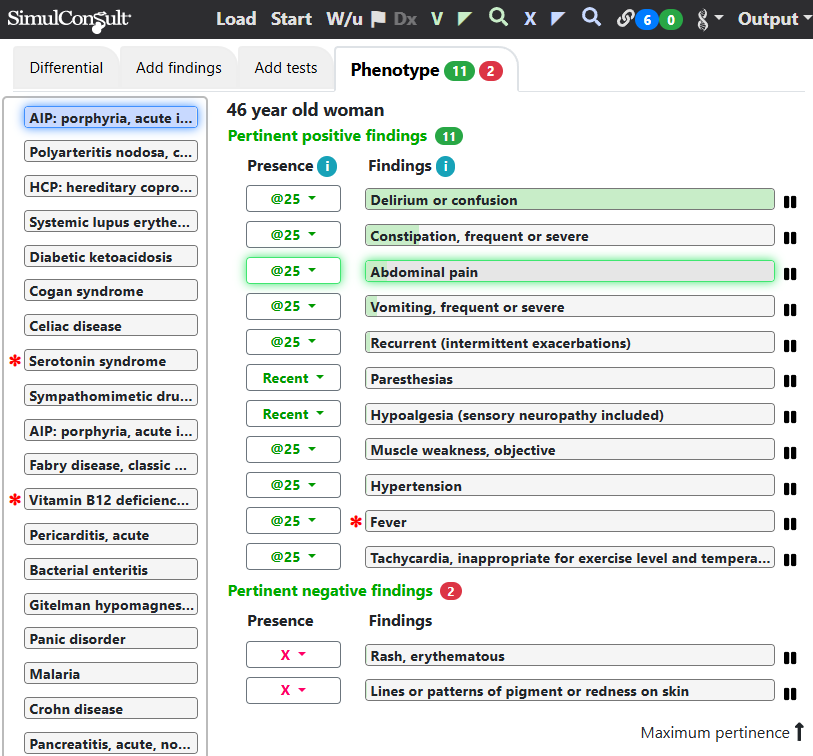
Task: Click the Tachycardia finding
Action: click(570, 557)
